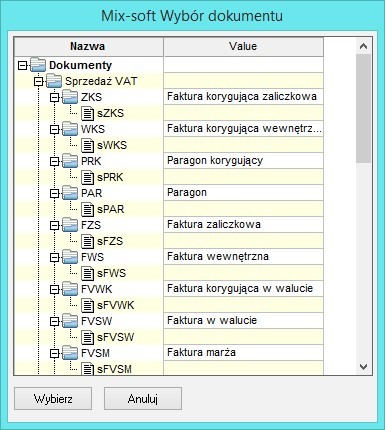Click the Dokumenty folder icon
Viewport: 385px width, 430px height.
pos(38,65)
